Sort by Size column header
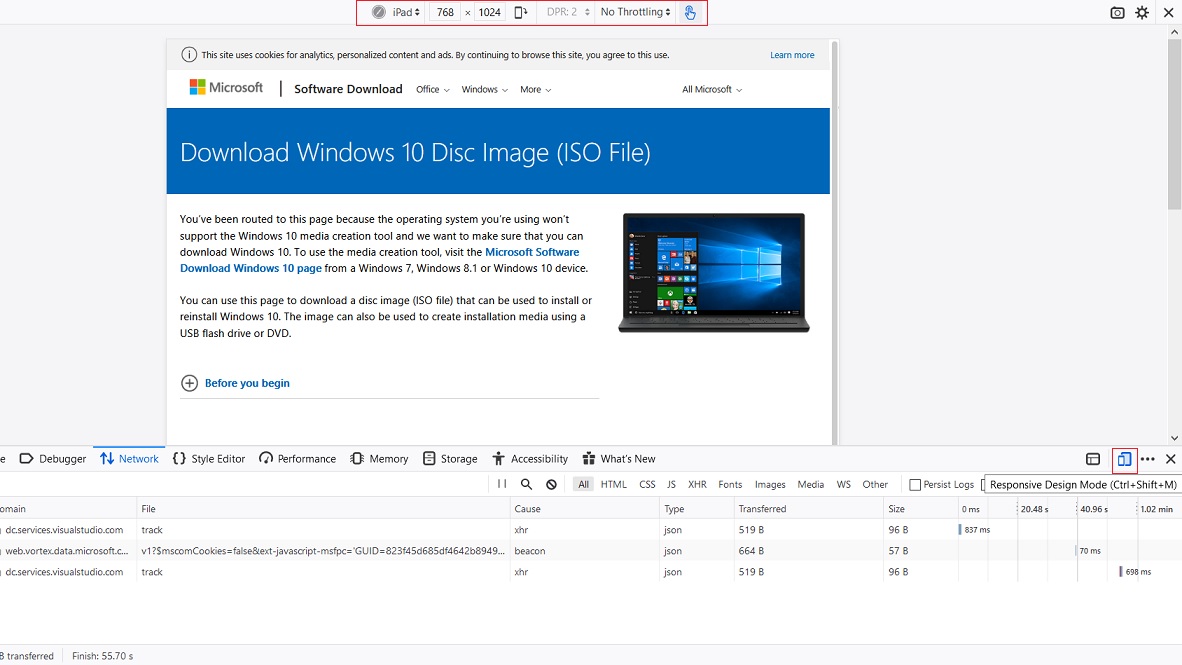 [x=920, y=509]
